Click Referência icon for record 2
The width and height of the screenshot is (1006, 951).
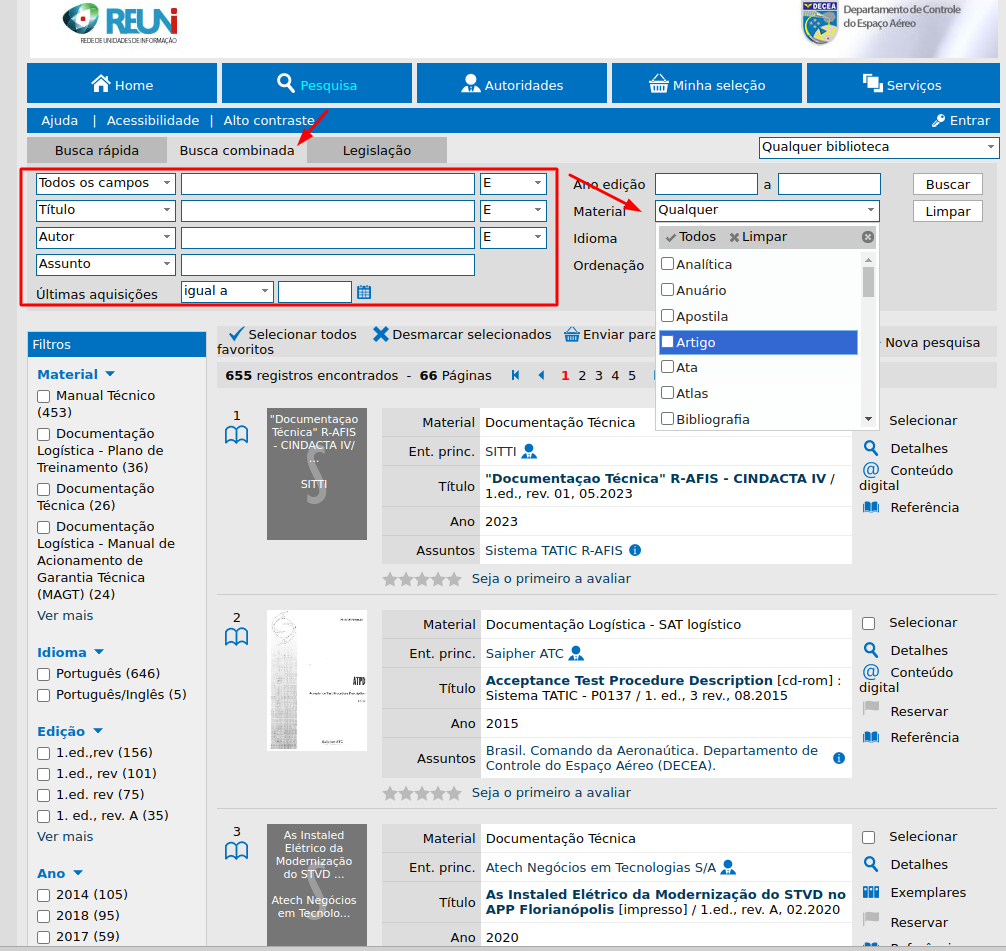(871, 737)
